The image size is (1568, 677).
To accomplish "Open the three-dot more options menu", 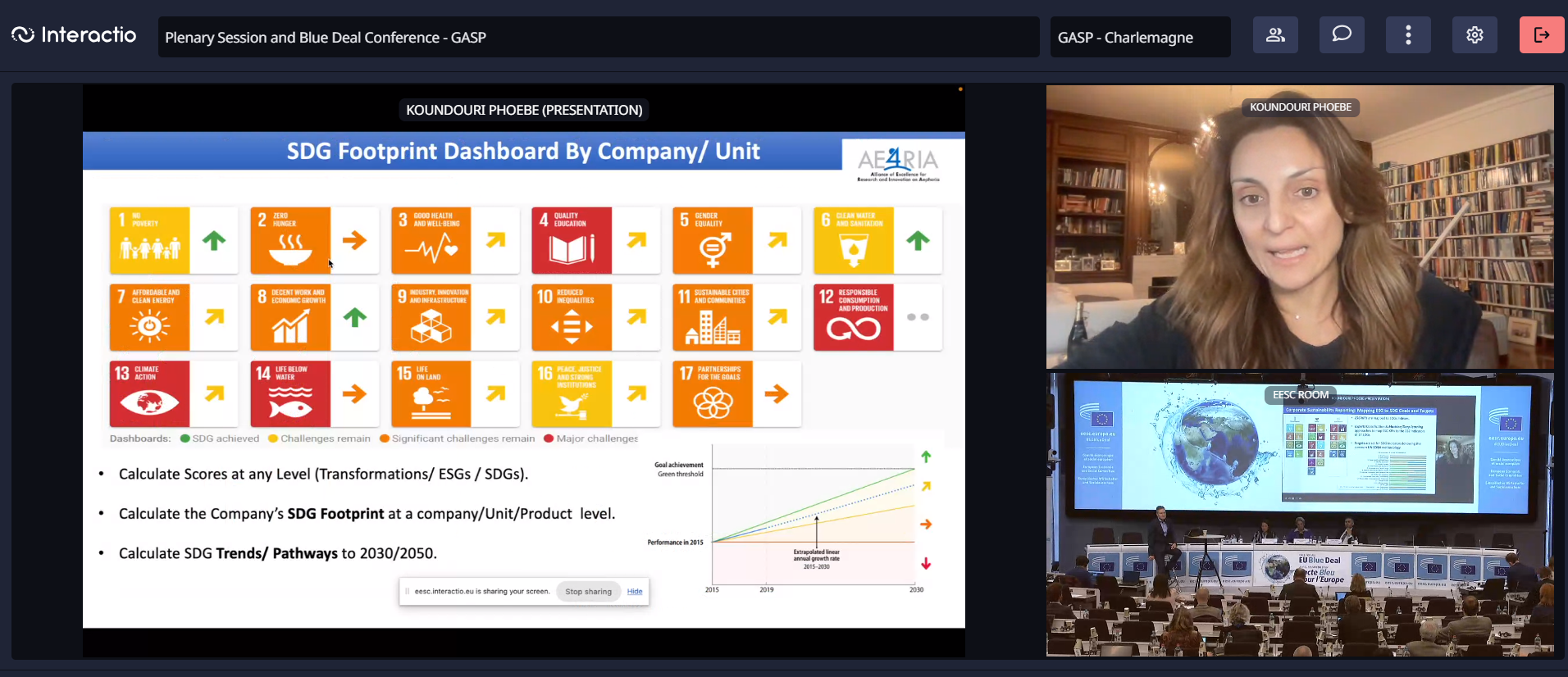I will 1408,35.
